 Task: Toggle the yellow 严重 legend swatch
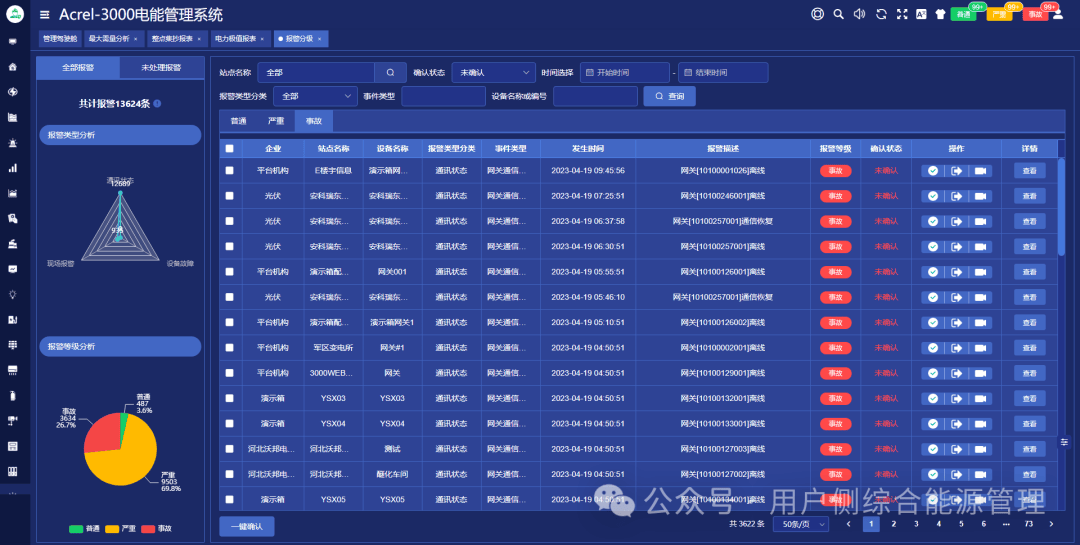[x=112, y=529]
